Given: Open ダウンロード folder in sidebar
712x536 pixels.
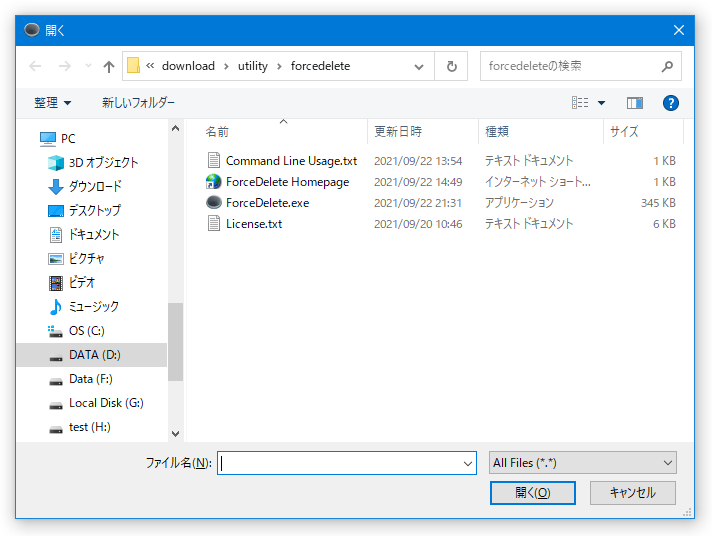Looking at the screenshot, I should pos(95,186).
